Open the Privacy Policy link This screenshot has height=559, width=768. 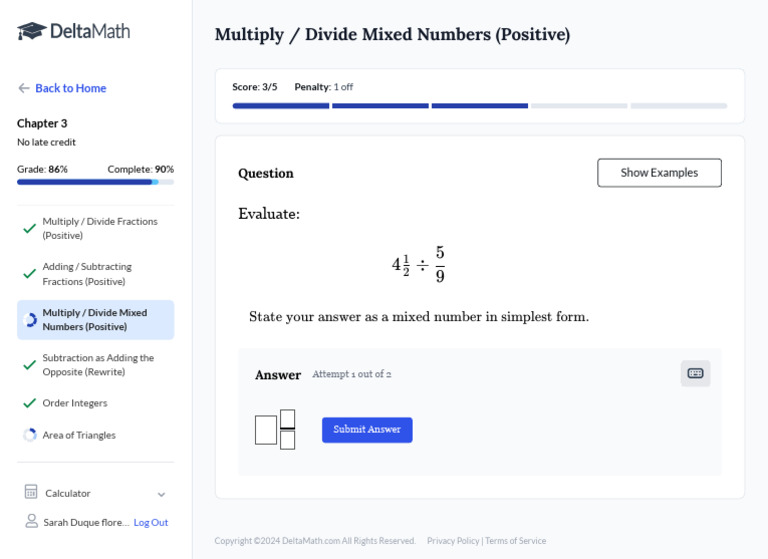click(x=453, y=541)
